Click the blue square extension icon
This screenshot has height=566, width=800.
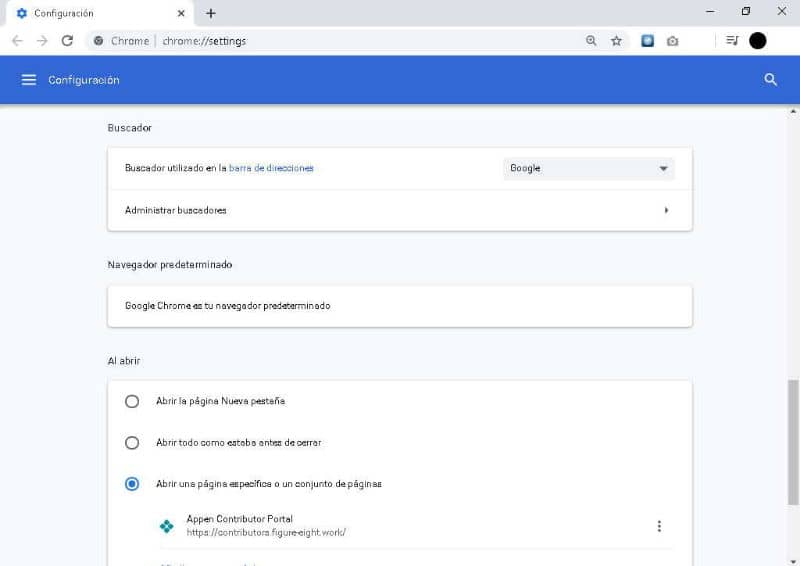pyautogui.click(x=647, y=41)
